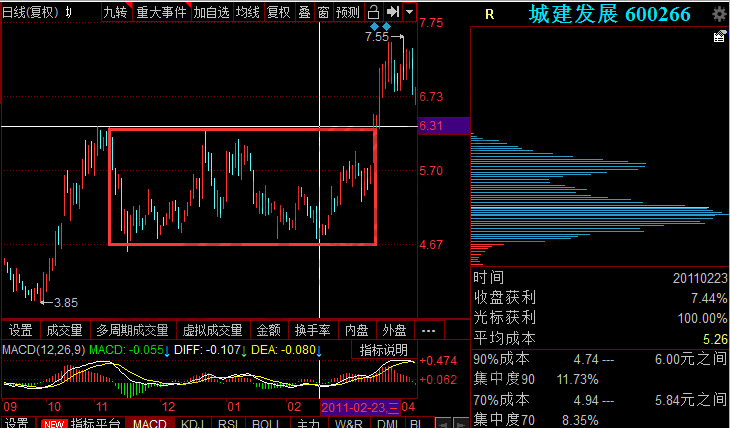Toggle the 叠 overlay option
This screenshot has height=428, width=730.
click(304, 12)
